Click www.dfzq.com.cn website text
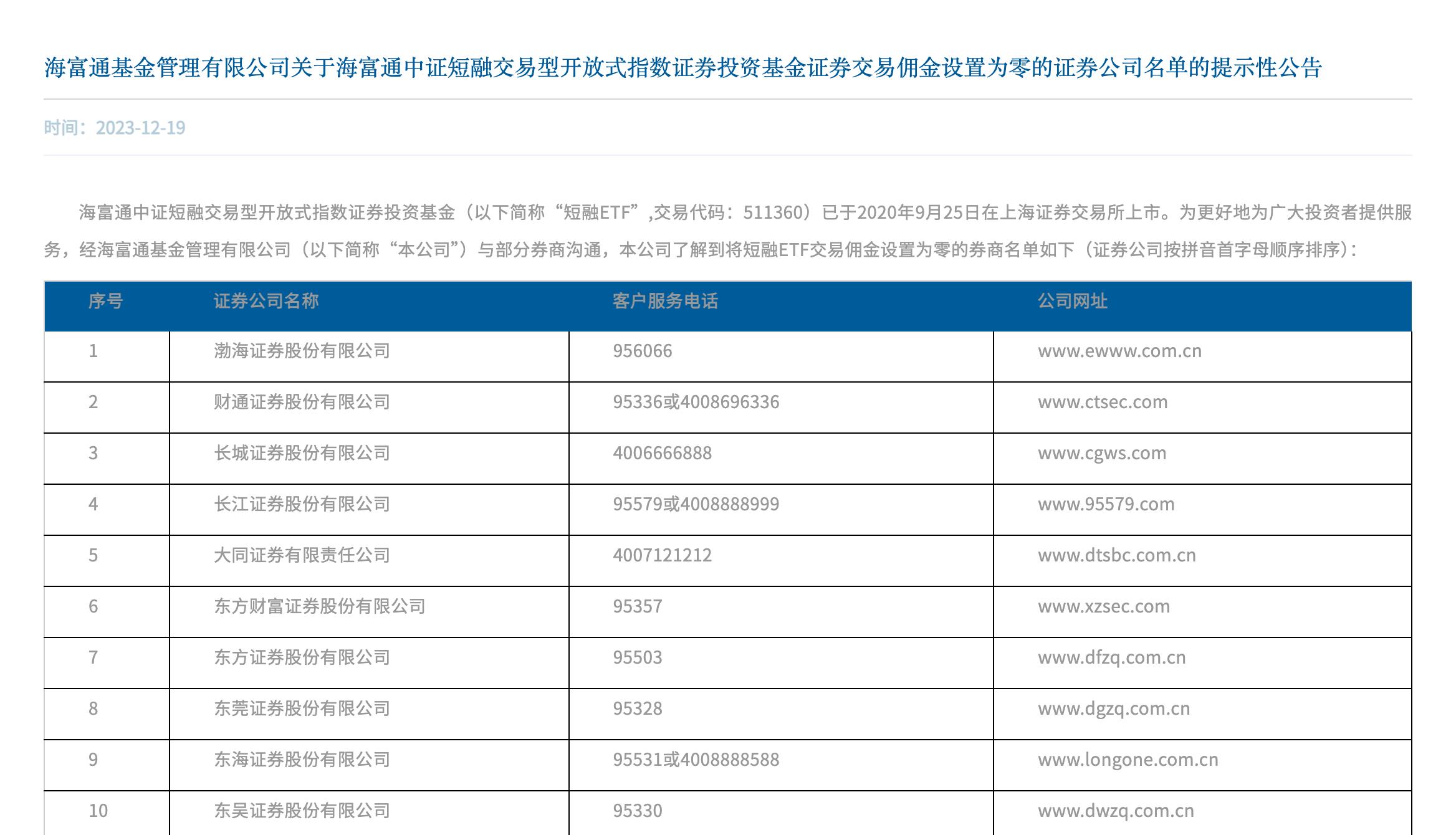Viewport: 1456px width, 835px height. [1112, 657]
